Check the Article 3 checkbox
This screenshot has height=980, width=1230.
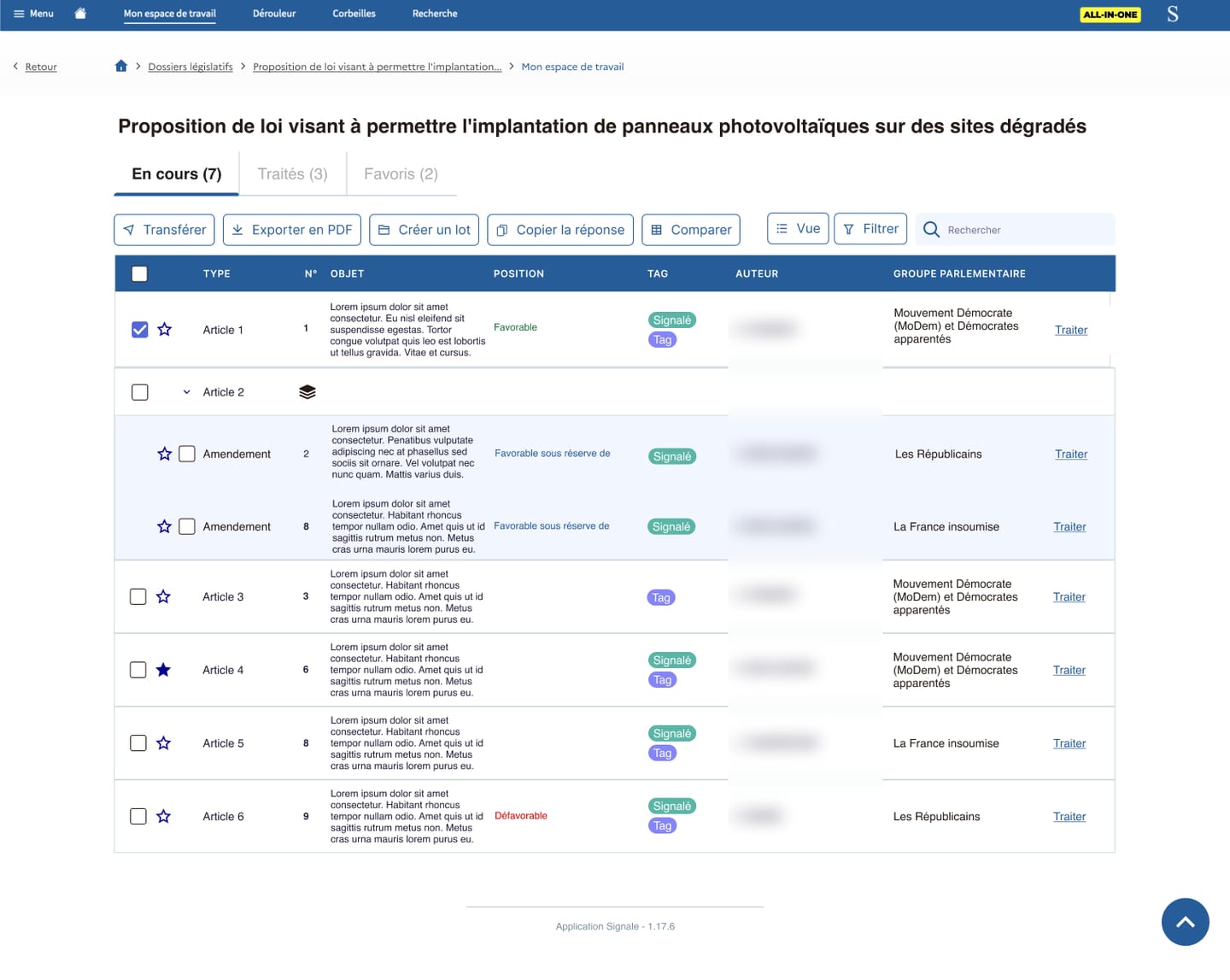(138, 596)
